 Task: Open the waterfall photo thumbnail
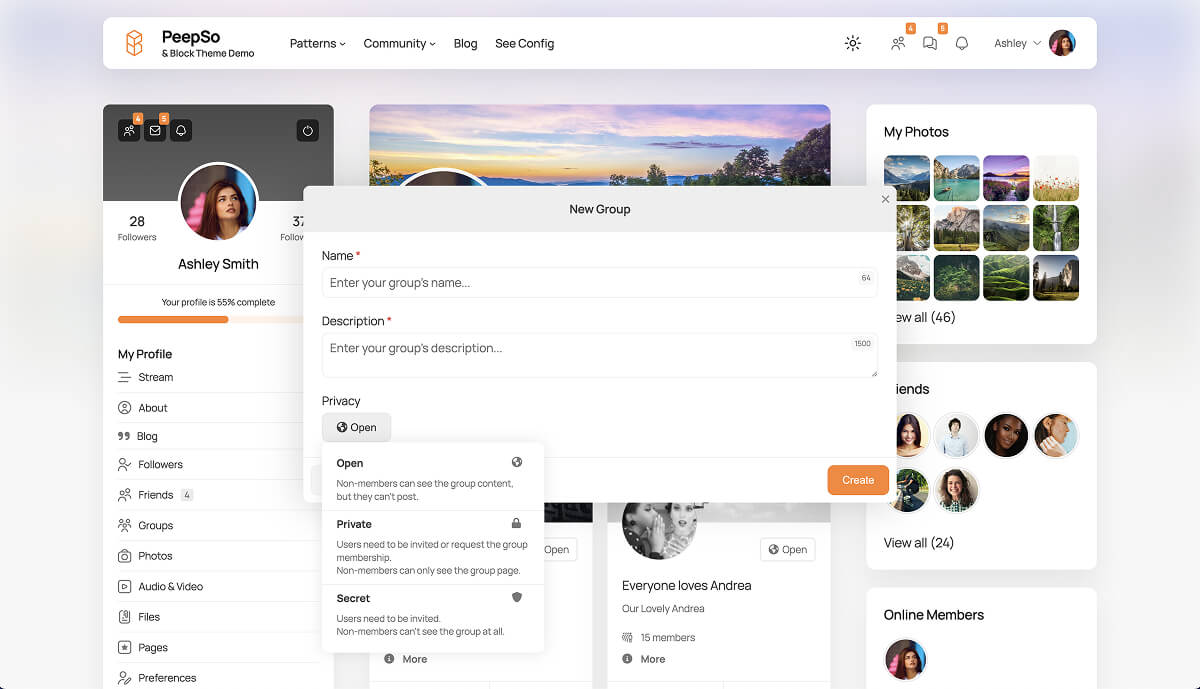click(x=1056, y=228)
